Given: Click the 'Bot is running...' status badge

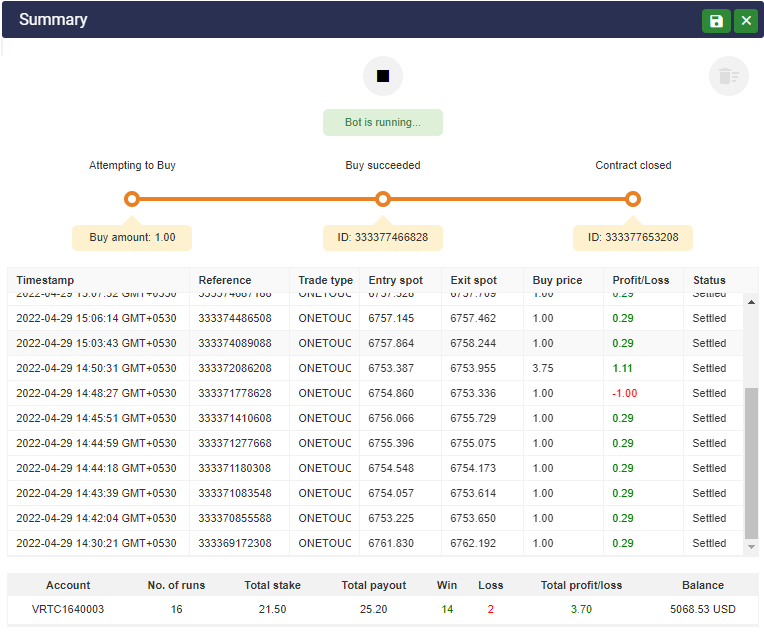Looking at the screenshot, I should click(x=383, y=122).
